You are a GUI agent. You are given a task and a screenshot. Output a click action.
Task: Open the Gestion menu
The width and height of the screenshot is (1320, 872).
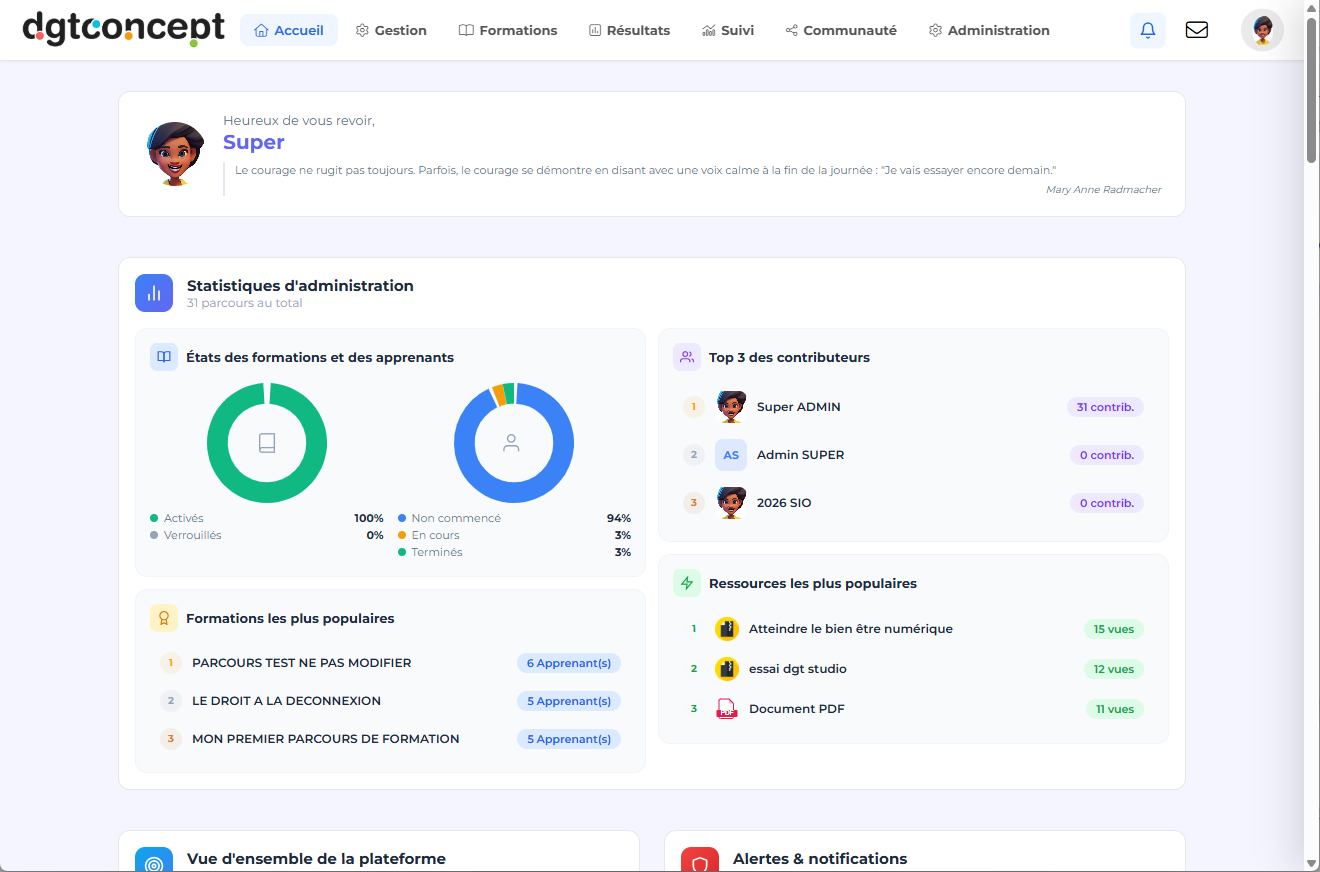click(x=391, y=30)
